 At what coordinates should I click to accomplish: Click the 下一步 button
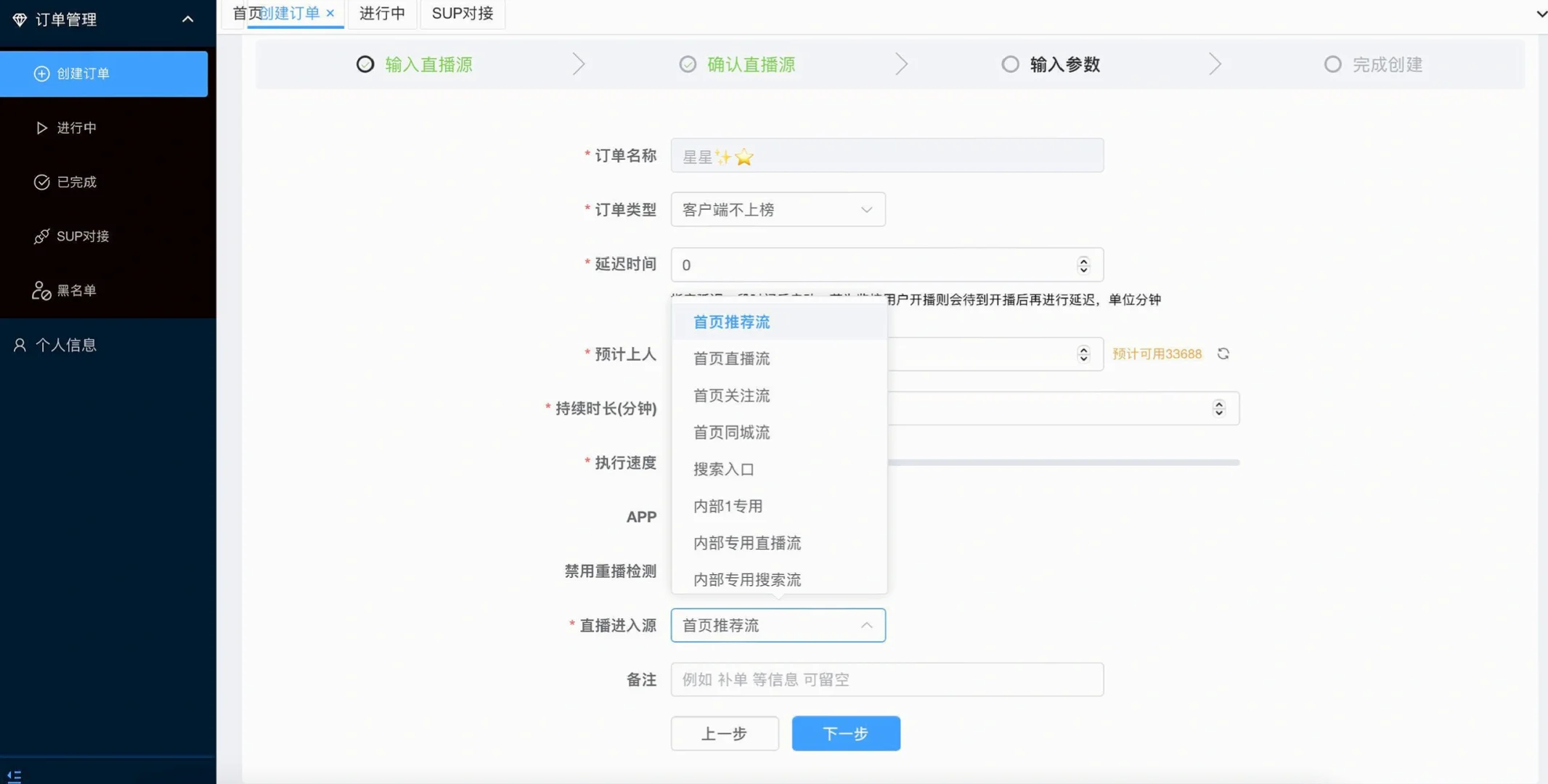pos(844,733)
